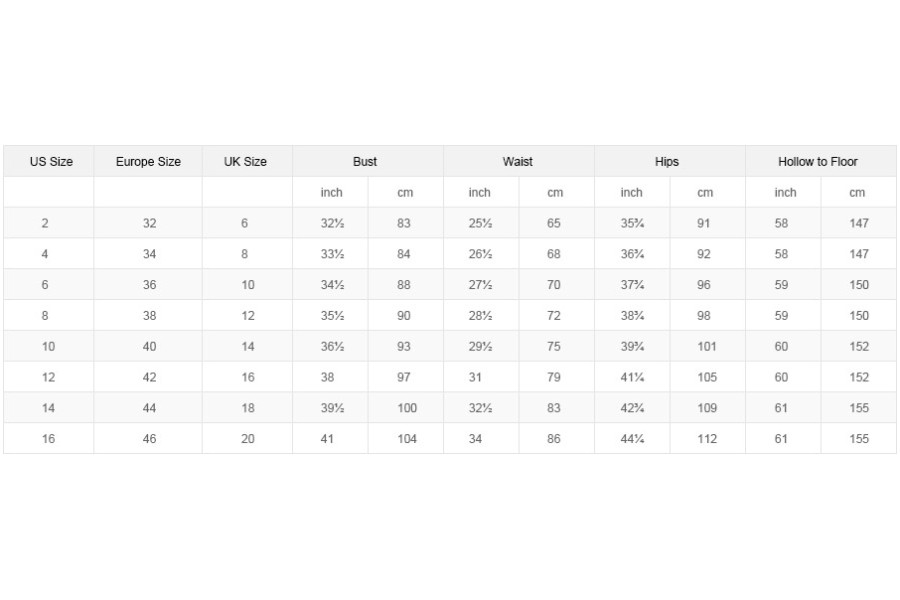Select UK size 20 cell
This screenshot has height=600, width=900.
pyautogui.click(x=247, y=439)
